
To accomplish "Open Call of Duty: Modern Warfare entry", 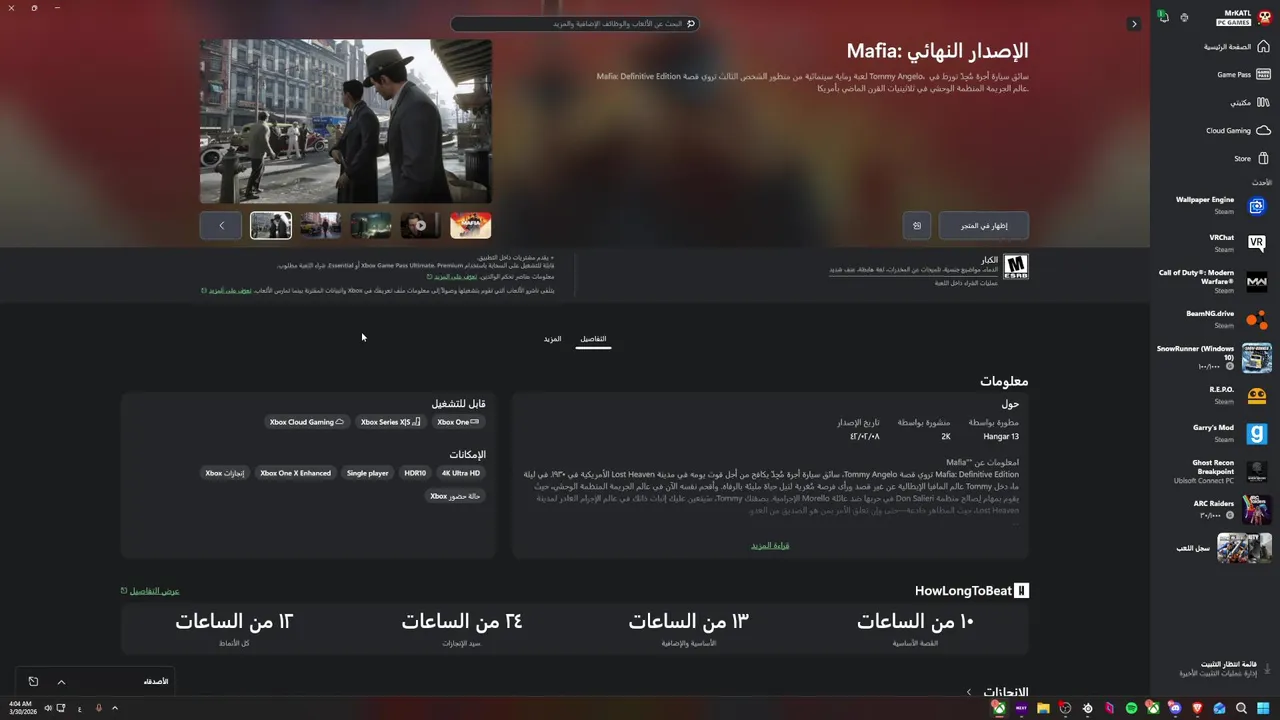I will (x=1213, y=281).
